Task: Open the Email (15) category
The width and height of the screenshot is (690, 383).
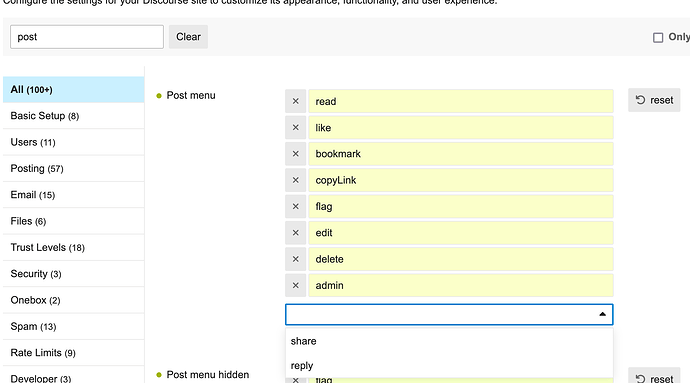Action: pos(73,195)
